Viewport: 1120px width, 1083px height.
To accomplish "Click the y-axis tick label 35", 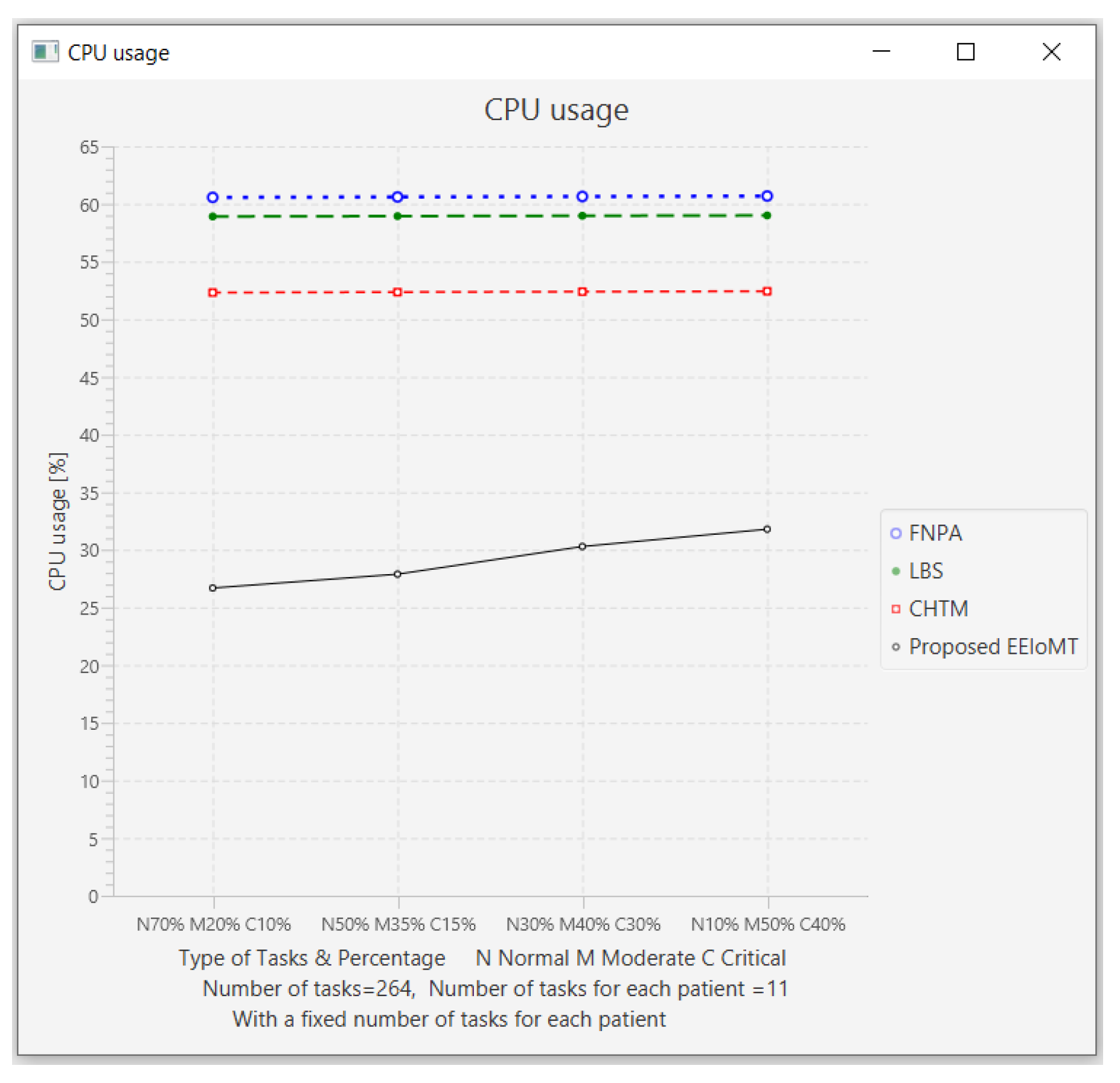I will pyautogui.click(x=89, y=493).
